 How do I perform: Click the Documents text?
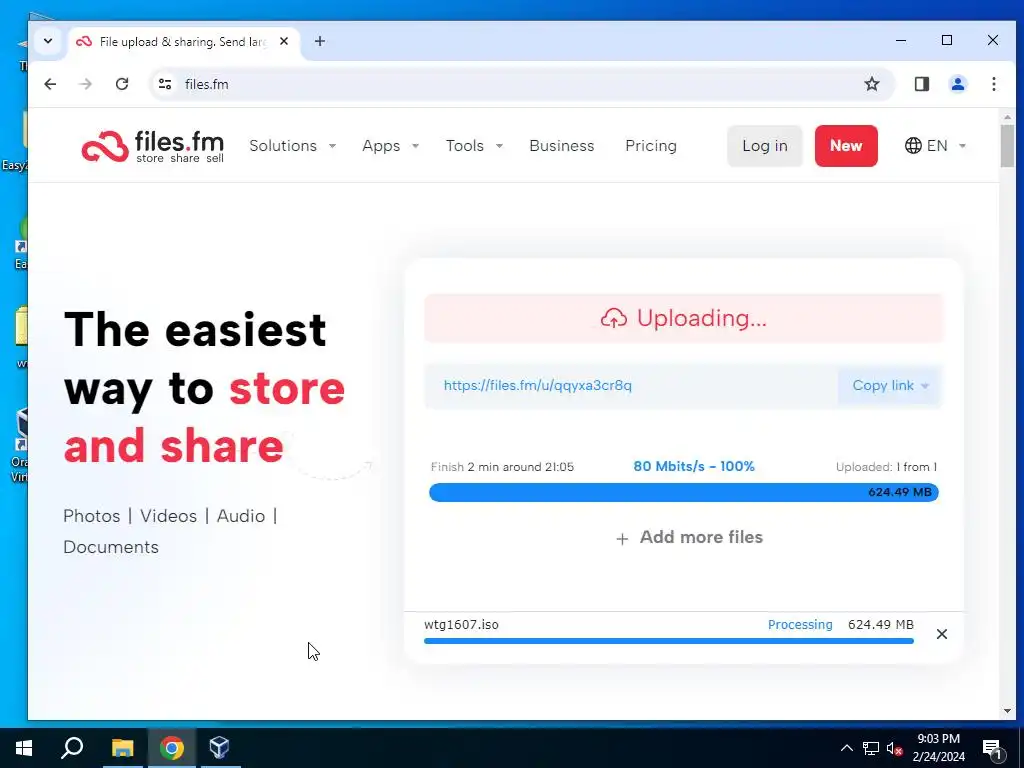(x=111, y=547)
